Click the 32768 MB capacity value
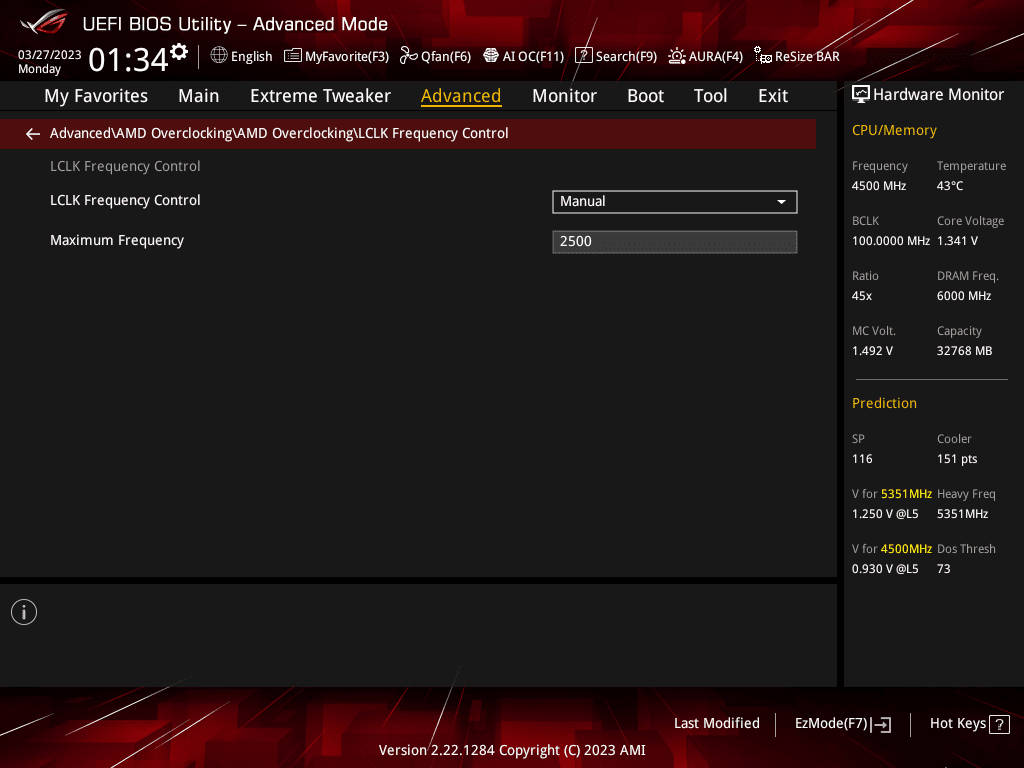The height and width of the screenshot is (768, 1024). (x=965, y=351)
